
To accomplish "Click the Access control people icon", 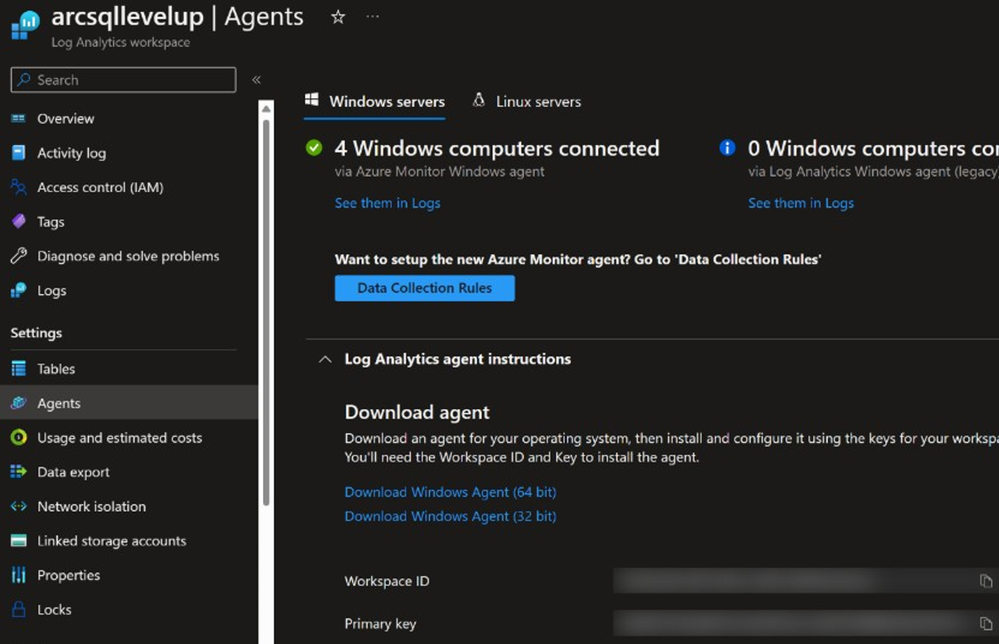I will click(x=18, y=187).
